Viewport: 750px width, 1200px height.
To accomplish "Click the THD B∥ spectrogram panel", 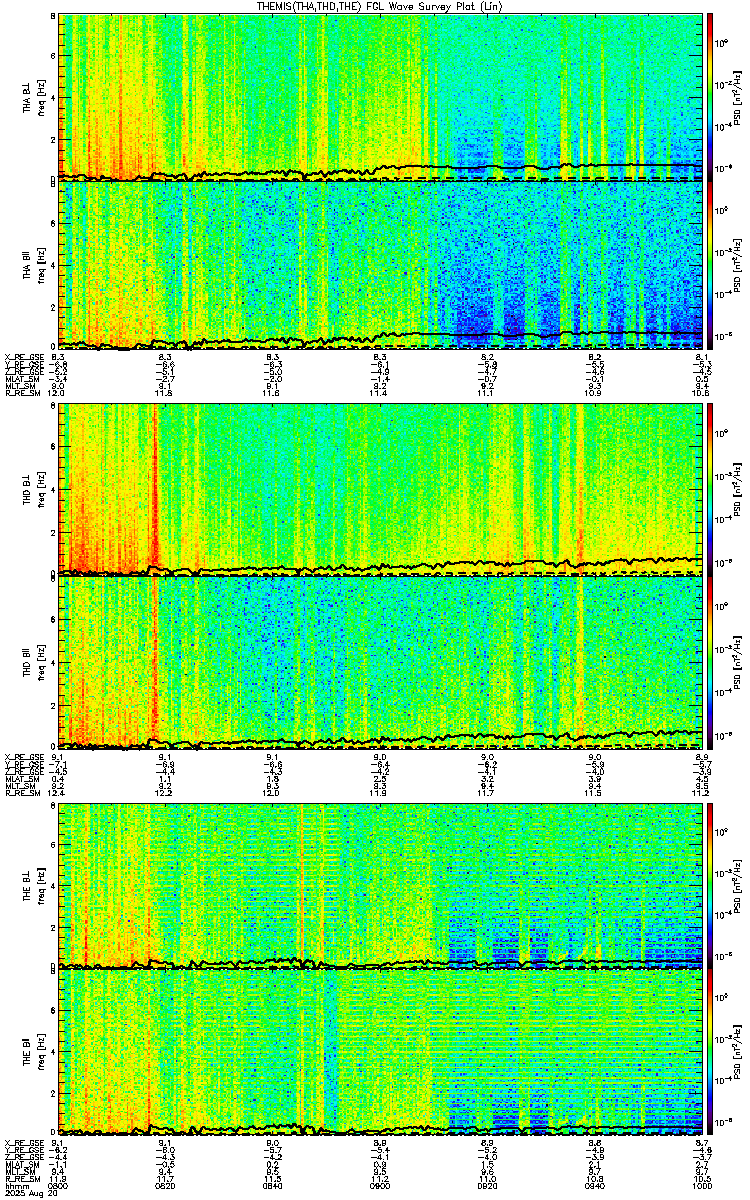I will tap(381, 662).
